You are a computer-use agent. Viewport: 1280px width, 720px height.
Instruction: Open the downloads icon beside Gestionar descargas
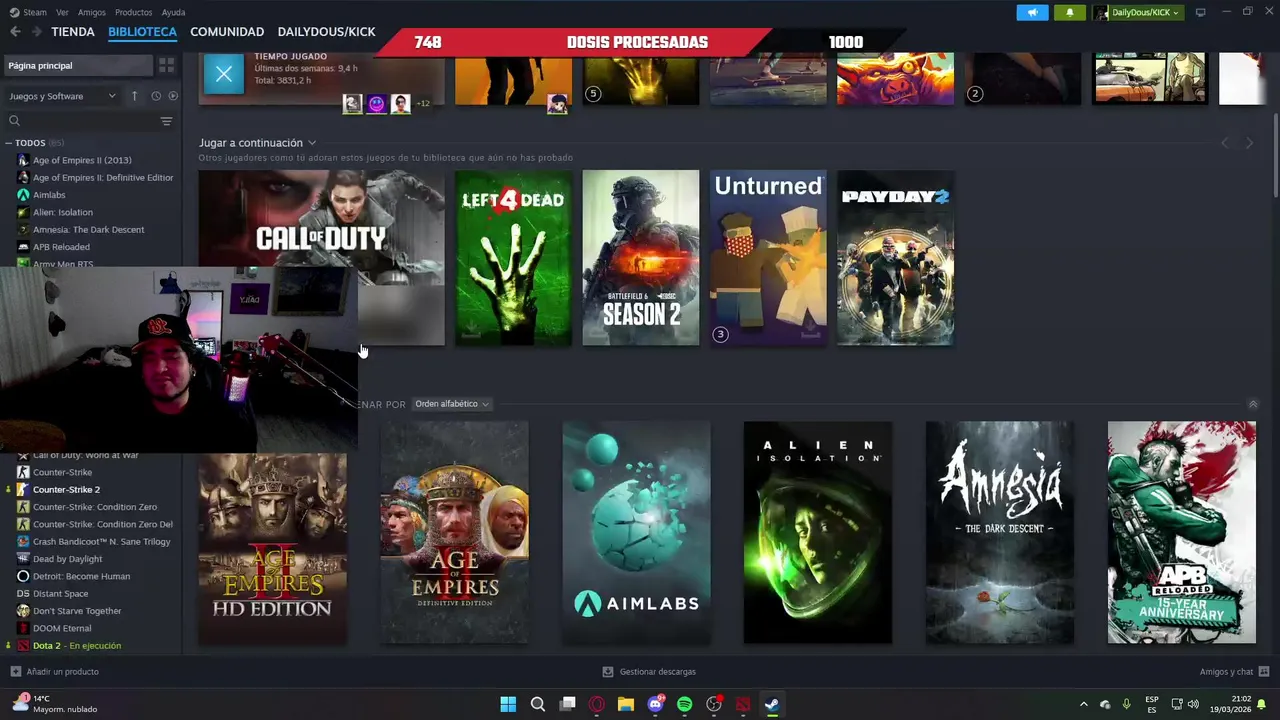608,672
